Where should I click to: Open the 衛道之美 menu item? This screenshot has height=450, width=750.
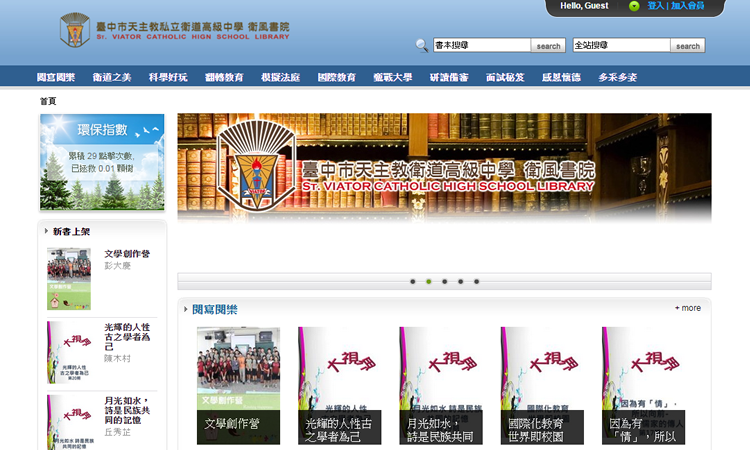(112, 77)
